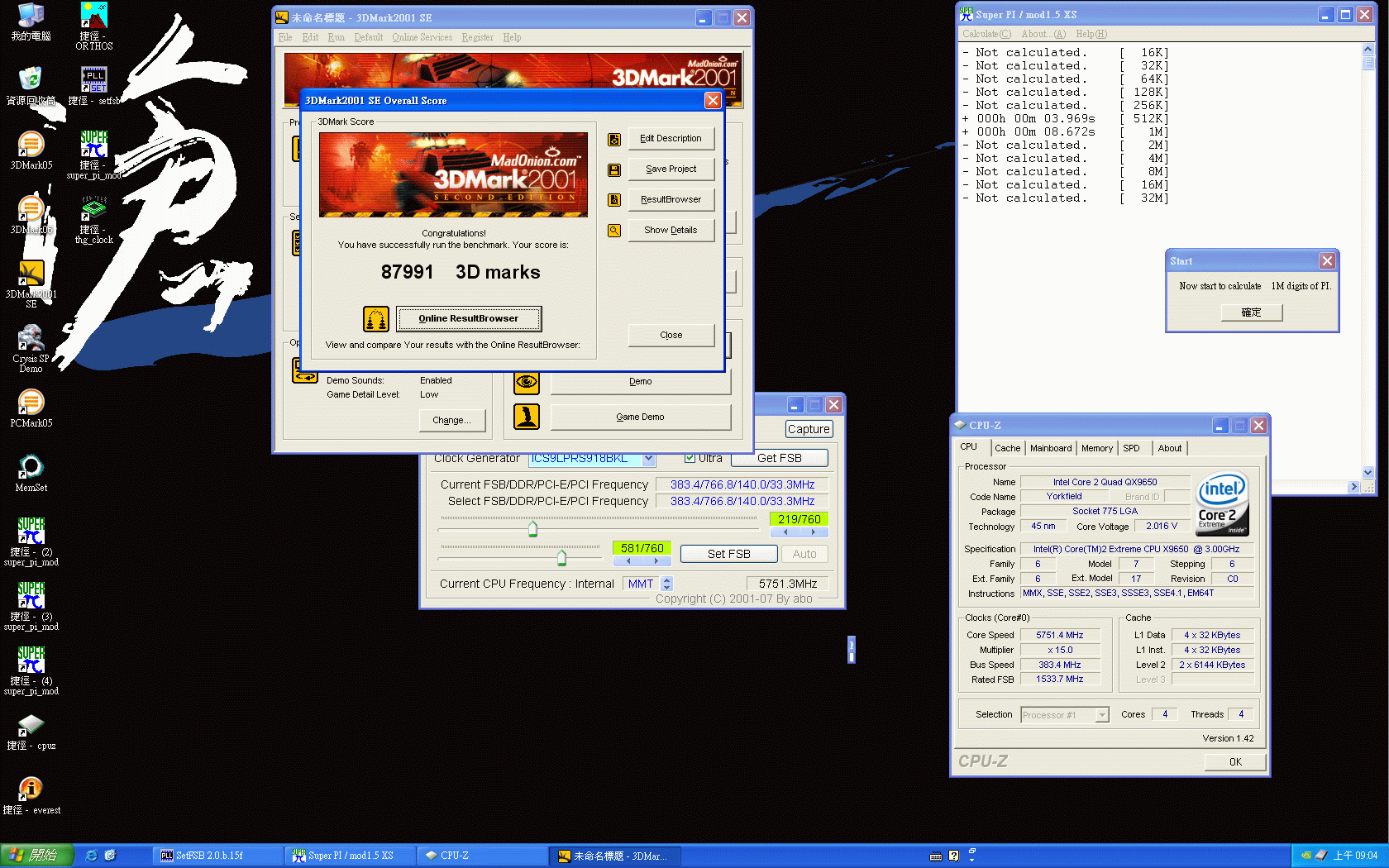Switch to SetFSB 2.0.b.15f taskbar item
The image size is (1389, 868).
coord(217,856)
